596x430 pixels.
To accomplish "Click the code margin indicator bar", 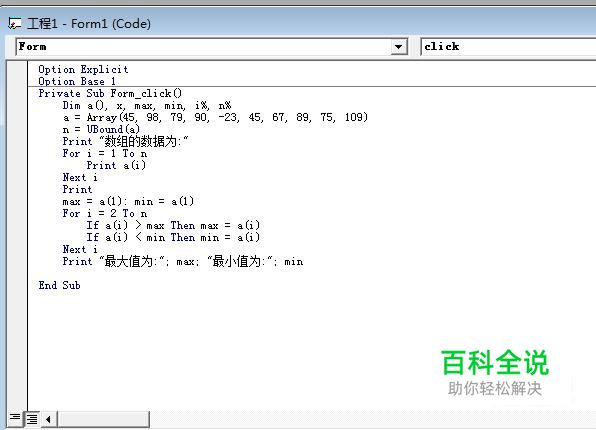I will coord(17,236).
